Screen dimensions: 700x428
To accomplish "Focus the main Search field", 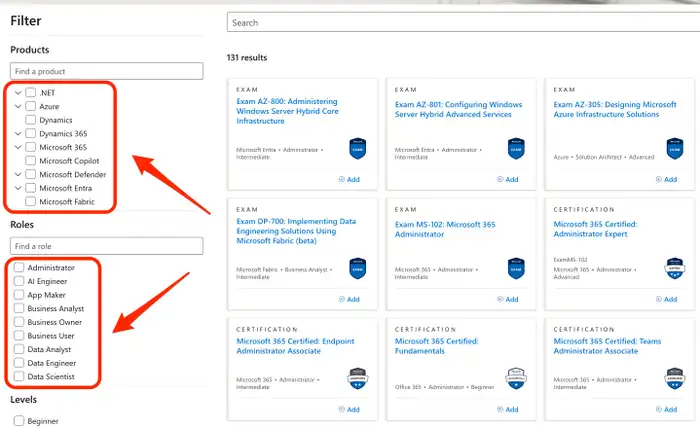I will [x=463, y=22].
